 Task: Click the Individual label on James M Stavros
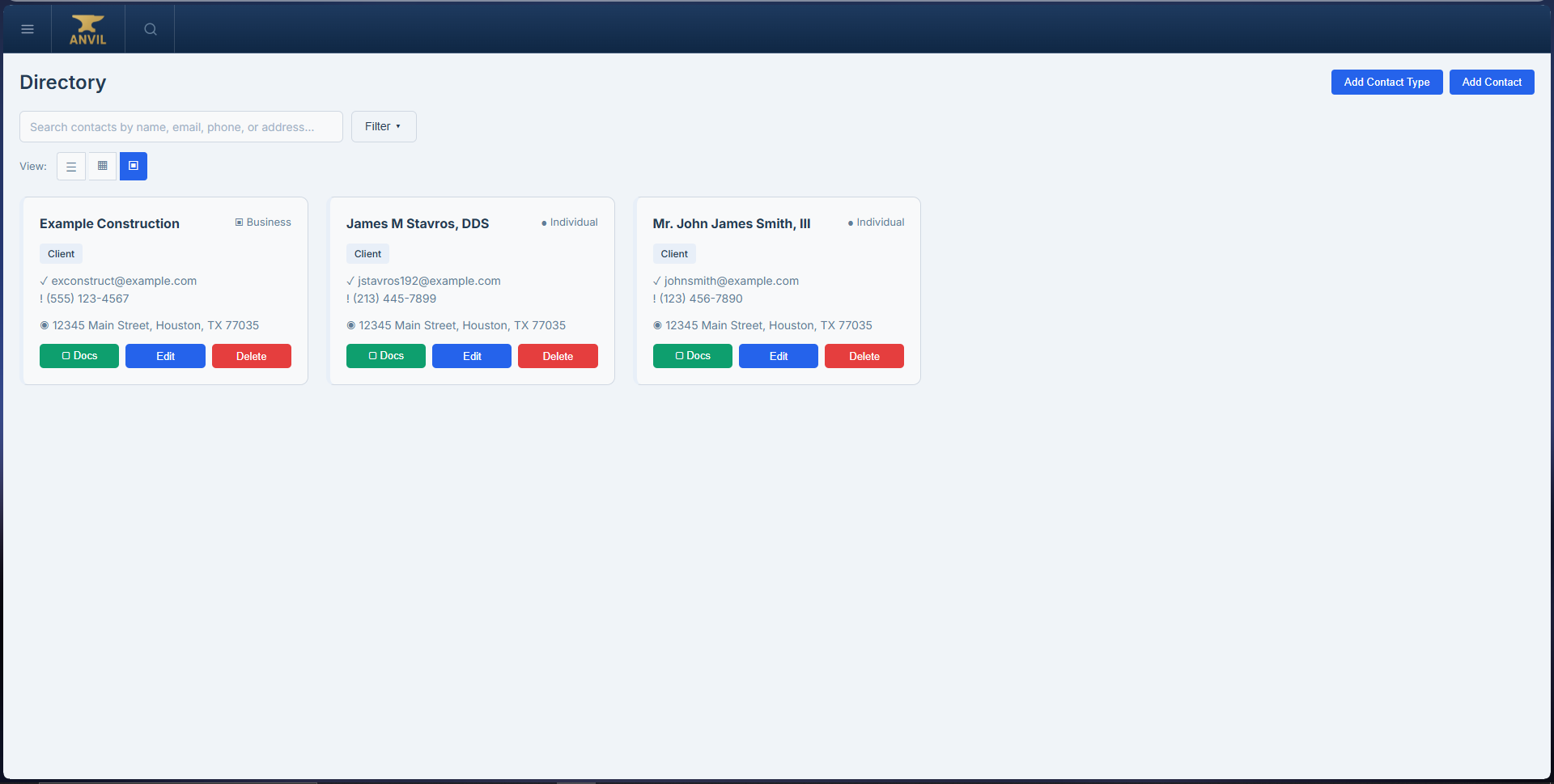[569, 222]
